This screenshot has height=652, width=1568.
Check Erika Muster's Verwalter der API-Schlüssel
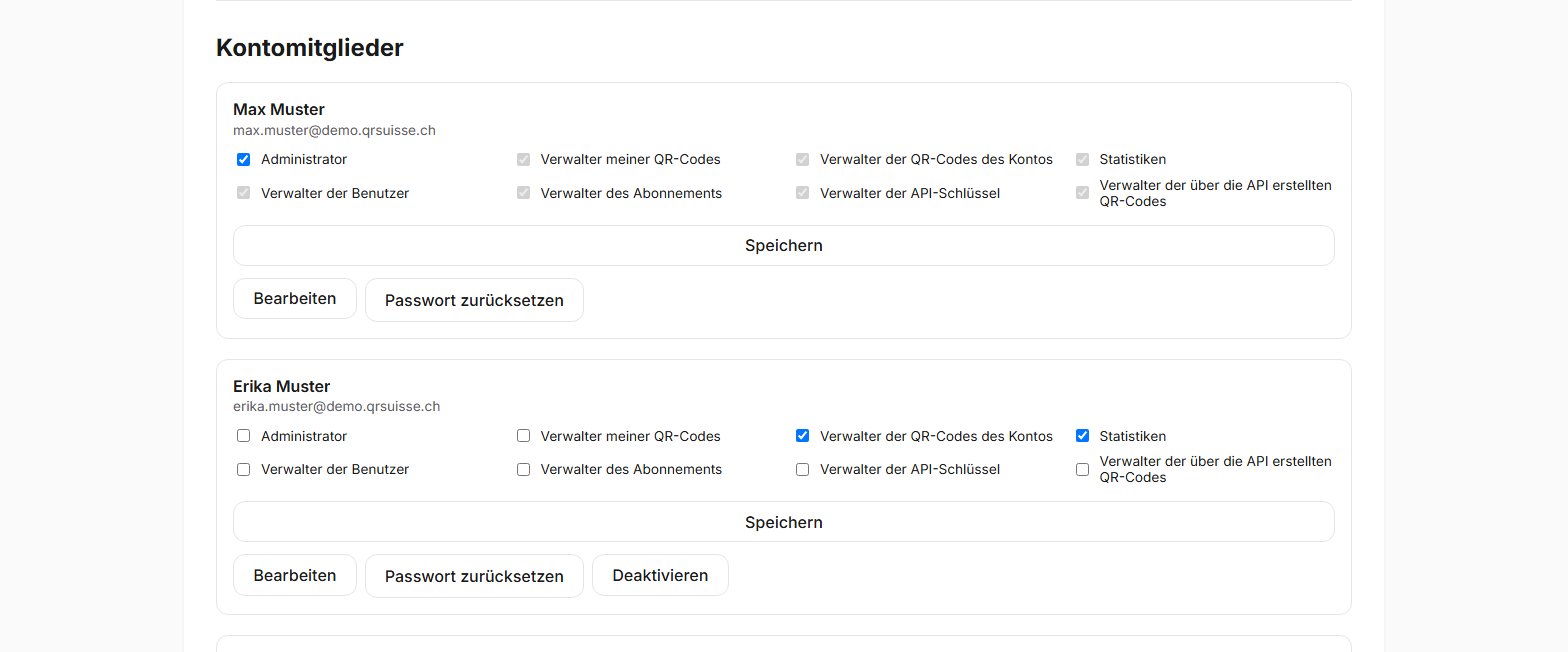point(802,469)
